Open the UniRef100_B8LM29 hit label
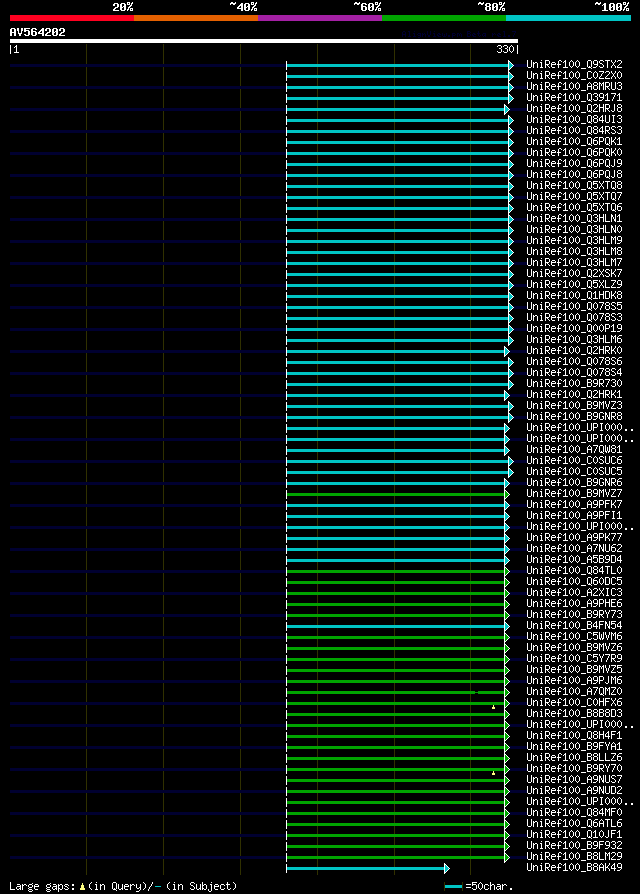The height and width of the screenshot is (894, 640). click(x=574, y=856)
